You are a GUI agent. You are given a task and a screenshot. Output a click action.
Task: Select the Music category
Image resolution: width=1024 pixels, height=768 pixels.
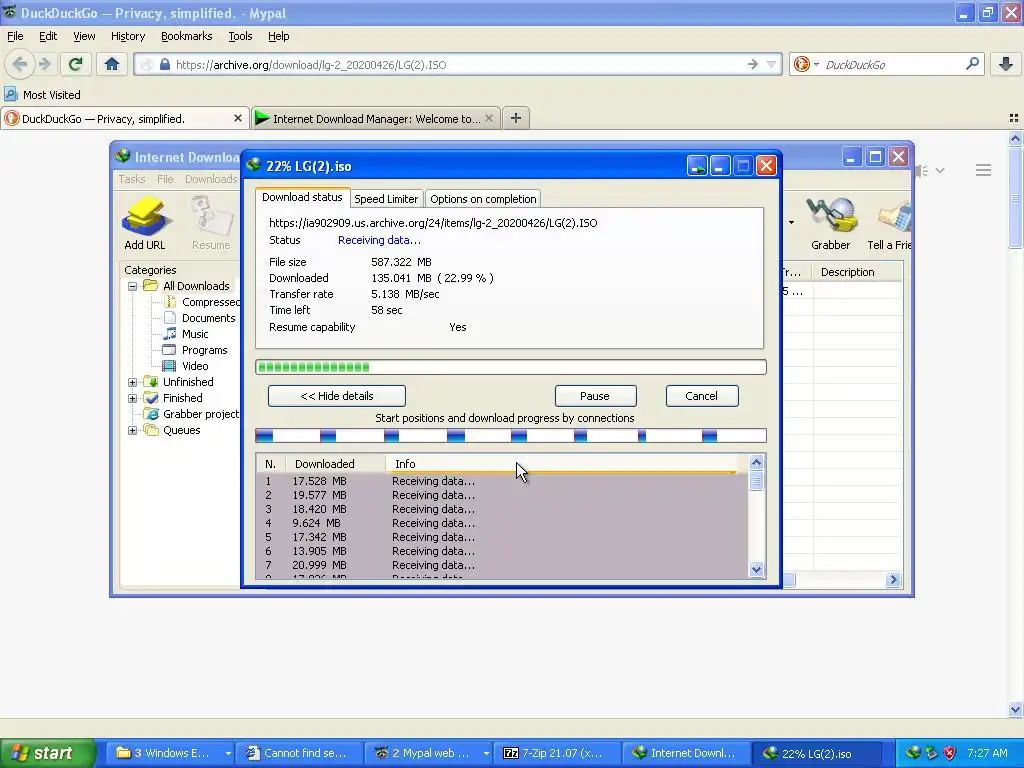(x=186, y=334)
